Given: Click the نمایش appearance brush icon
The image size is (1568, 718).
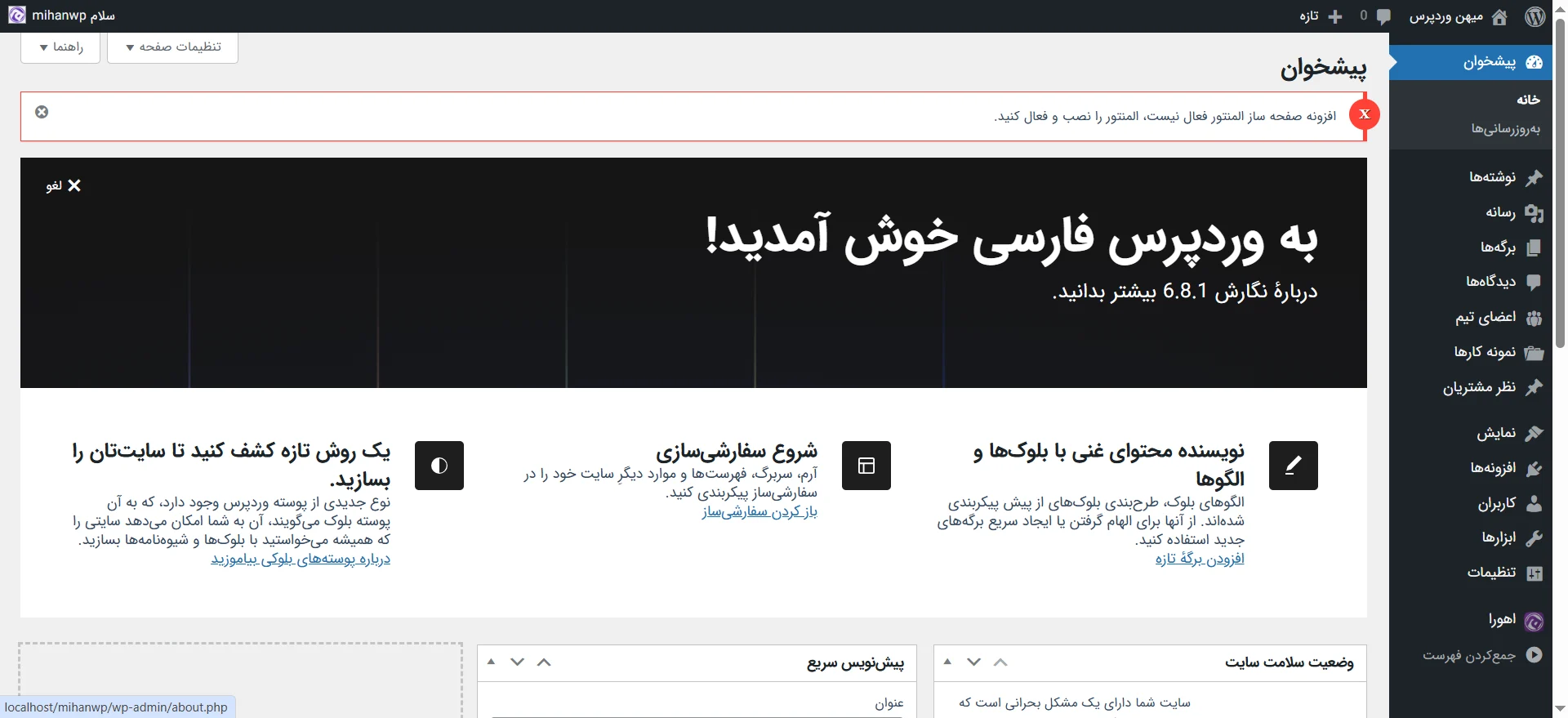Looking at the screenshot, I should [x=1535, y=433].
